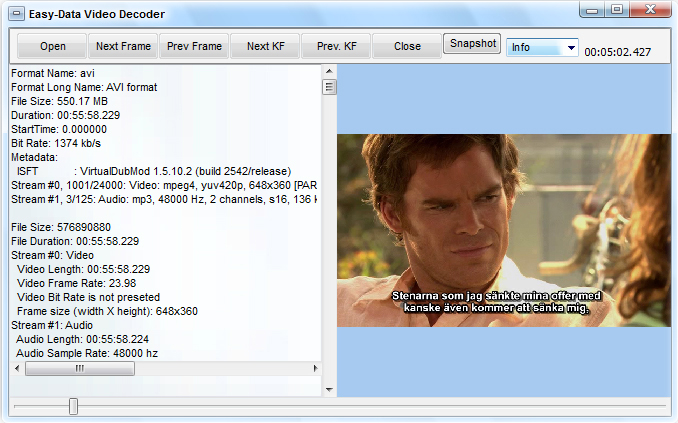The image size is (678, 423).
Task: Jump to previous keyframe with Prev. KF
Action: pos(336,46)
